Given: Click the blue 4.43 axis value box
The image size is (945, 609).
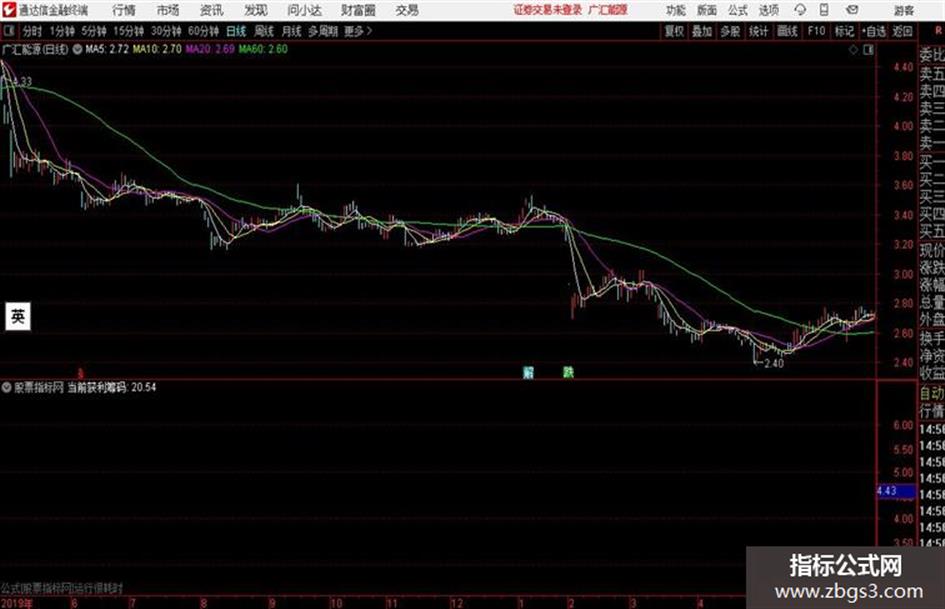Looking at the screenshot, I should [x=896, y=491].
